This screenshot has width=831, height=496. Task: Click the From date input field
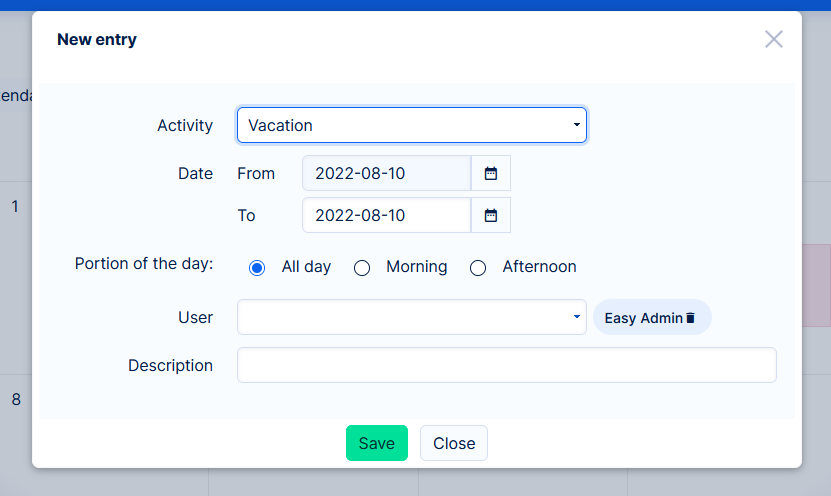click(x=386, y=173)
